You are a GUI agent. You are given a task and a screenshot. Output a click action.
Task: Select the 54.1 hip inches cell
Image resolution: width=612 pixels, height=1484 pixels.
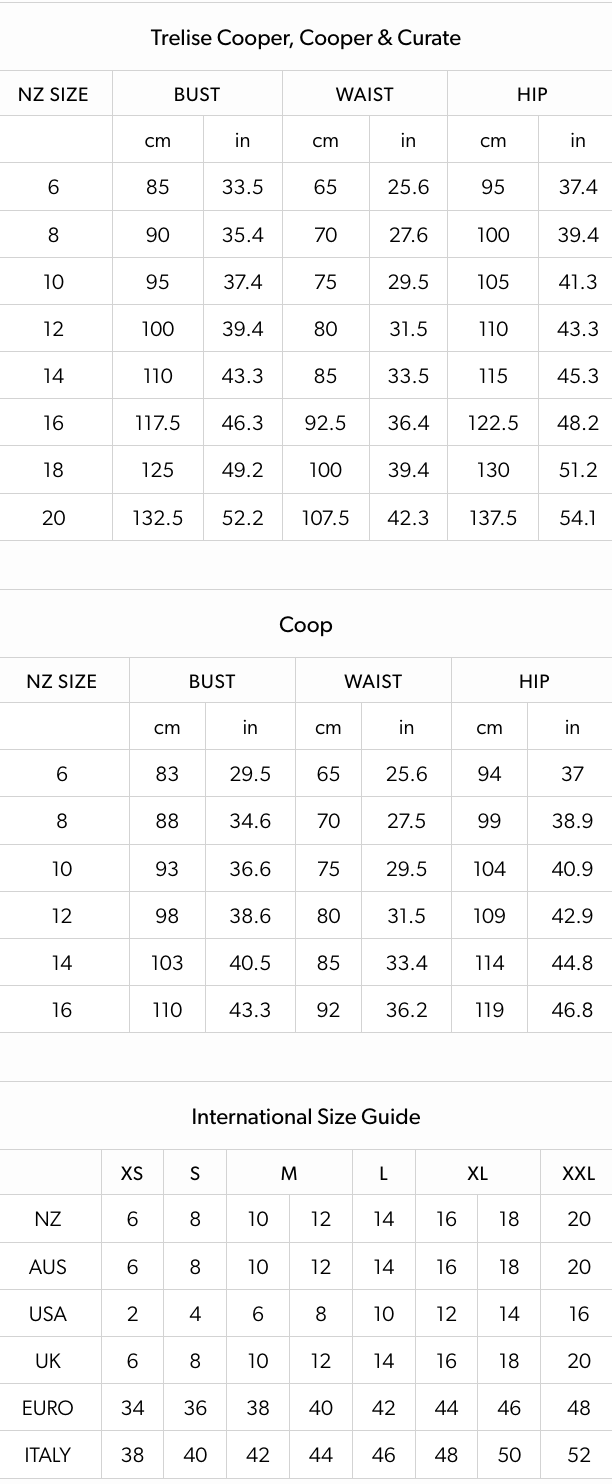coord(578,517)
